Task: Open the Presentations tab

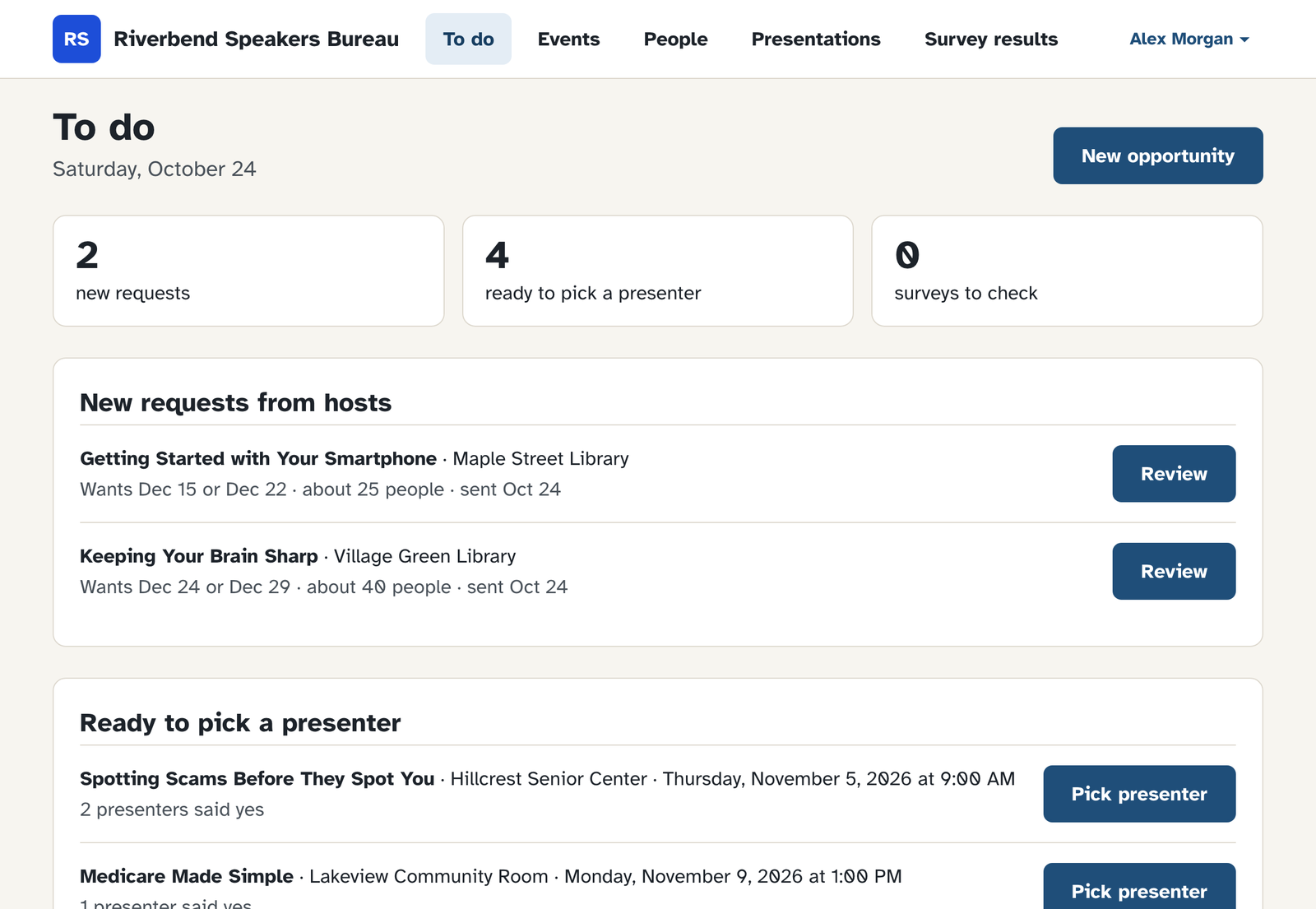Action: coord(816,39)
